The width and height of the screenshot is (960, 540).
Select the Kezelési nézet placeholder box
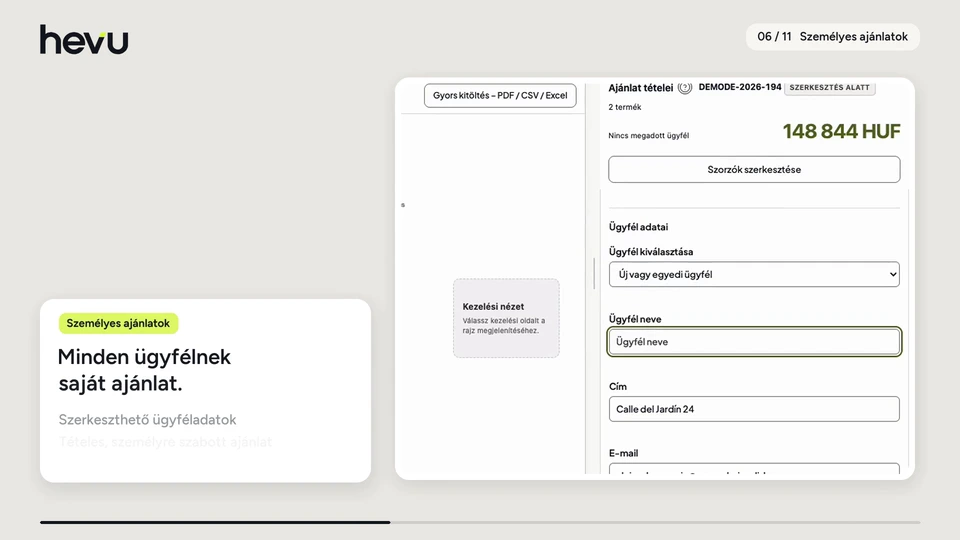pyautogui.click(x=506, y=318)
